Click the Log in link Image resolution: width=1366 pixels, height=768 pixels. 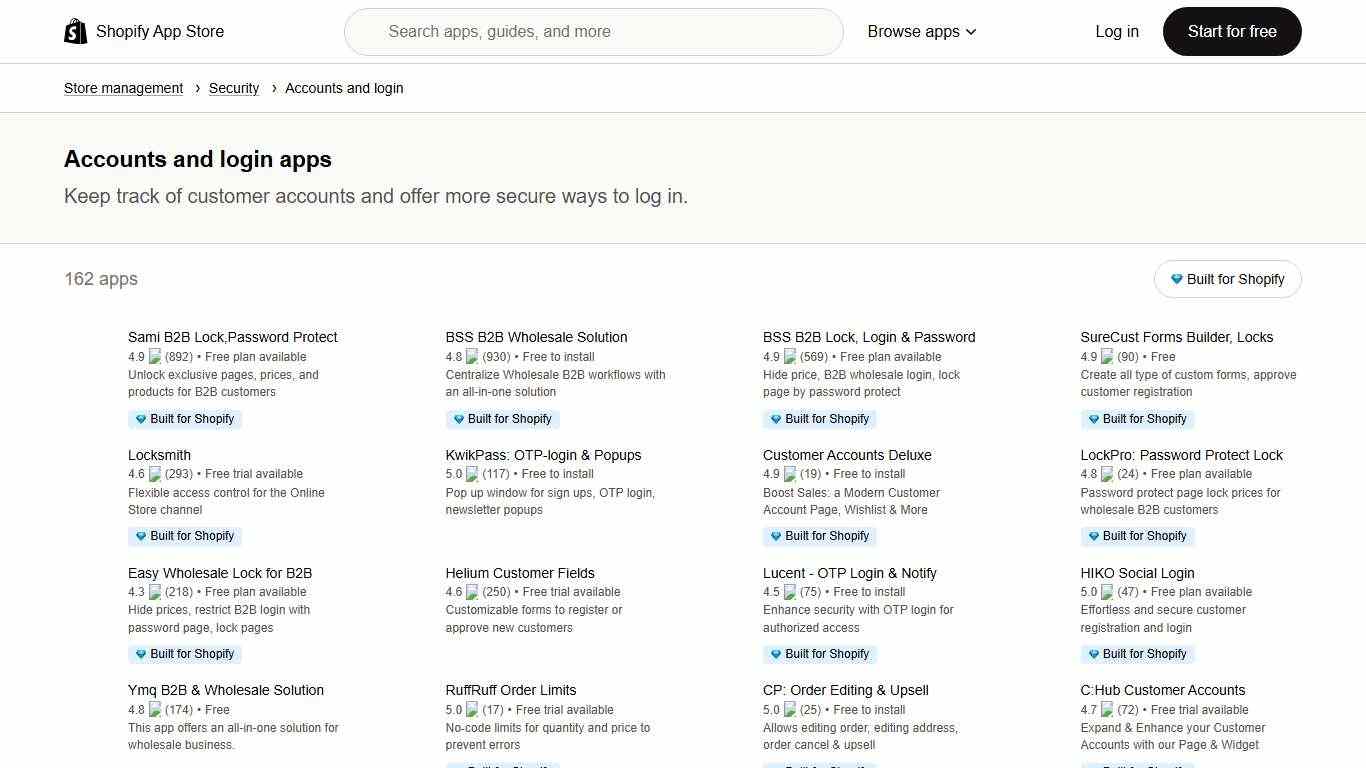[1117, 31]
